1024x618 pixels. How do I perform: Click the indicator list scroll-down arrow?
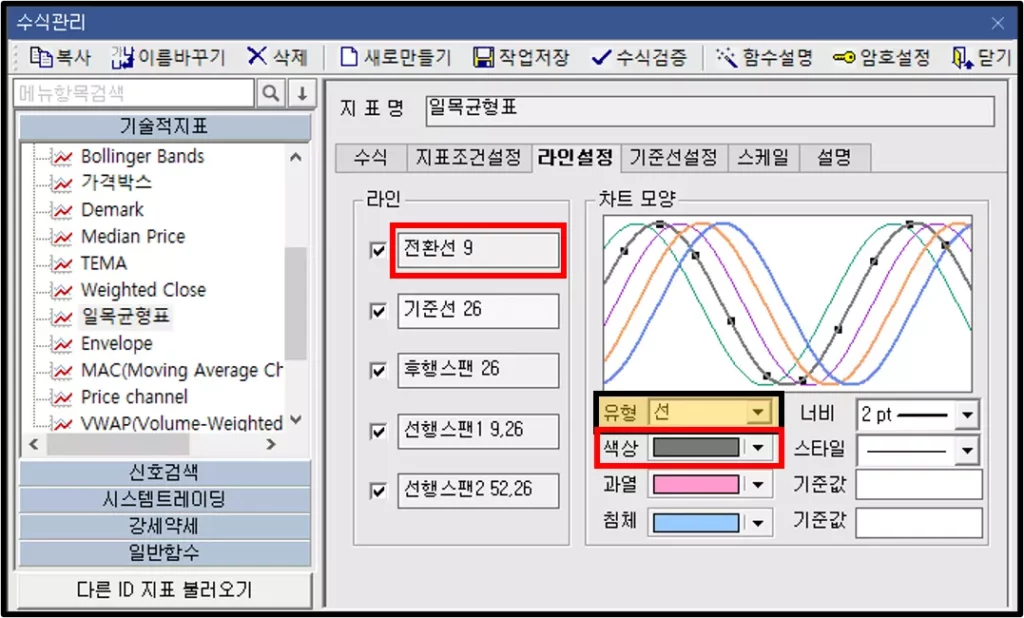[x=296, y=420]
